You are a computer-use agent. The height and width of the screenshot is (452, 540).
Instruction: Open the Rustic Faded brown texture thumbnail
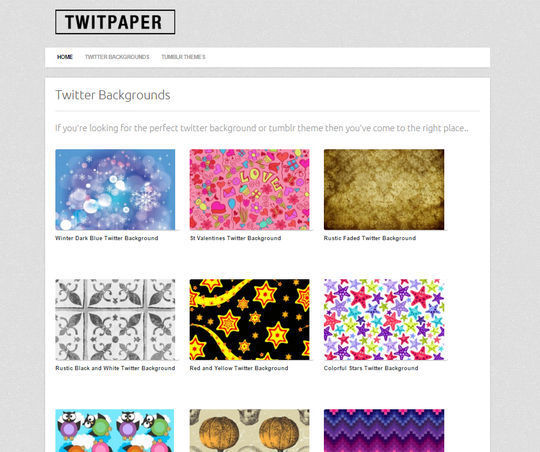tap(384, 189)
